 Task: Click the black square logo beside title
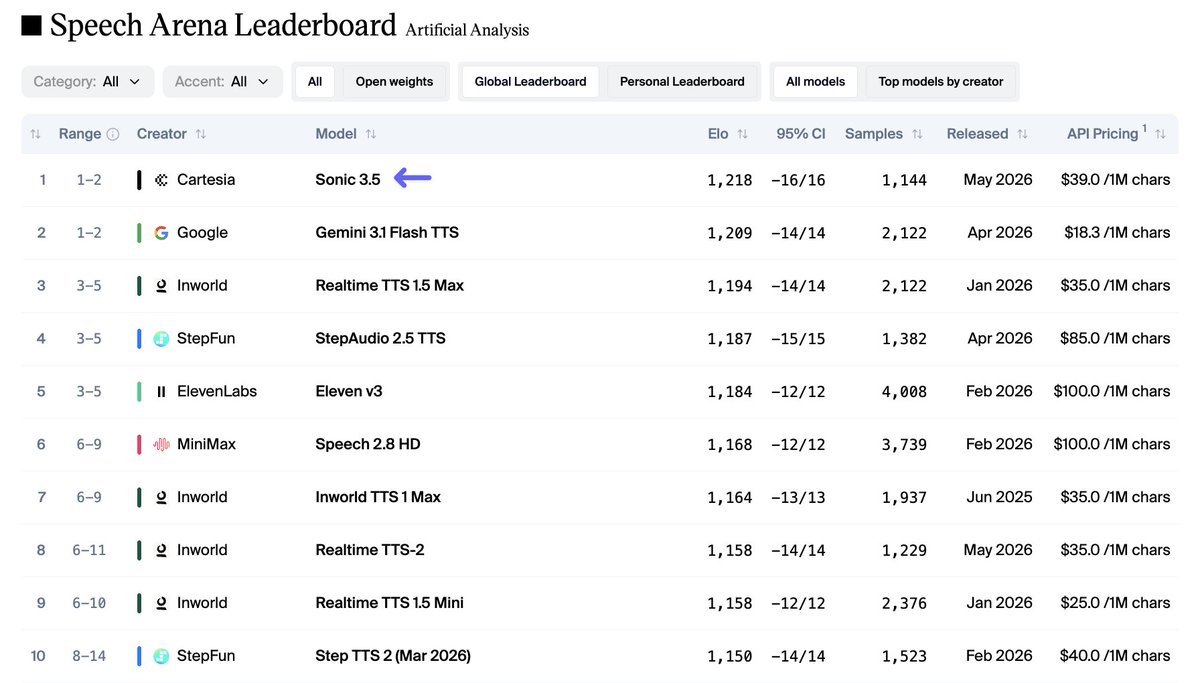32,26
